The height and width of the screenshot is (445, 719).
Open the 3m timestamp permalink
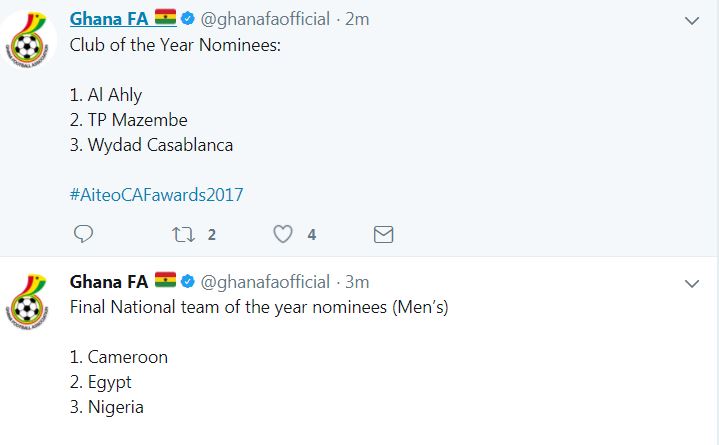pos(357,281)
